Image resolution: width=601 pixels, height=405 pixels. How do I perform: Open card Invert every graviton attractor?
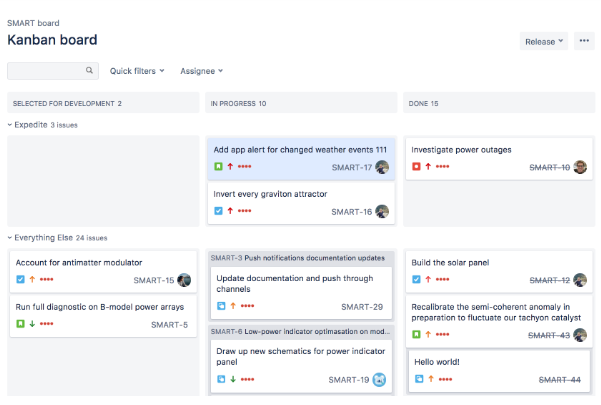[301, 203]
